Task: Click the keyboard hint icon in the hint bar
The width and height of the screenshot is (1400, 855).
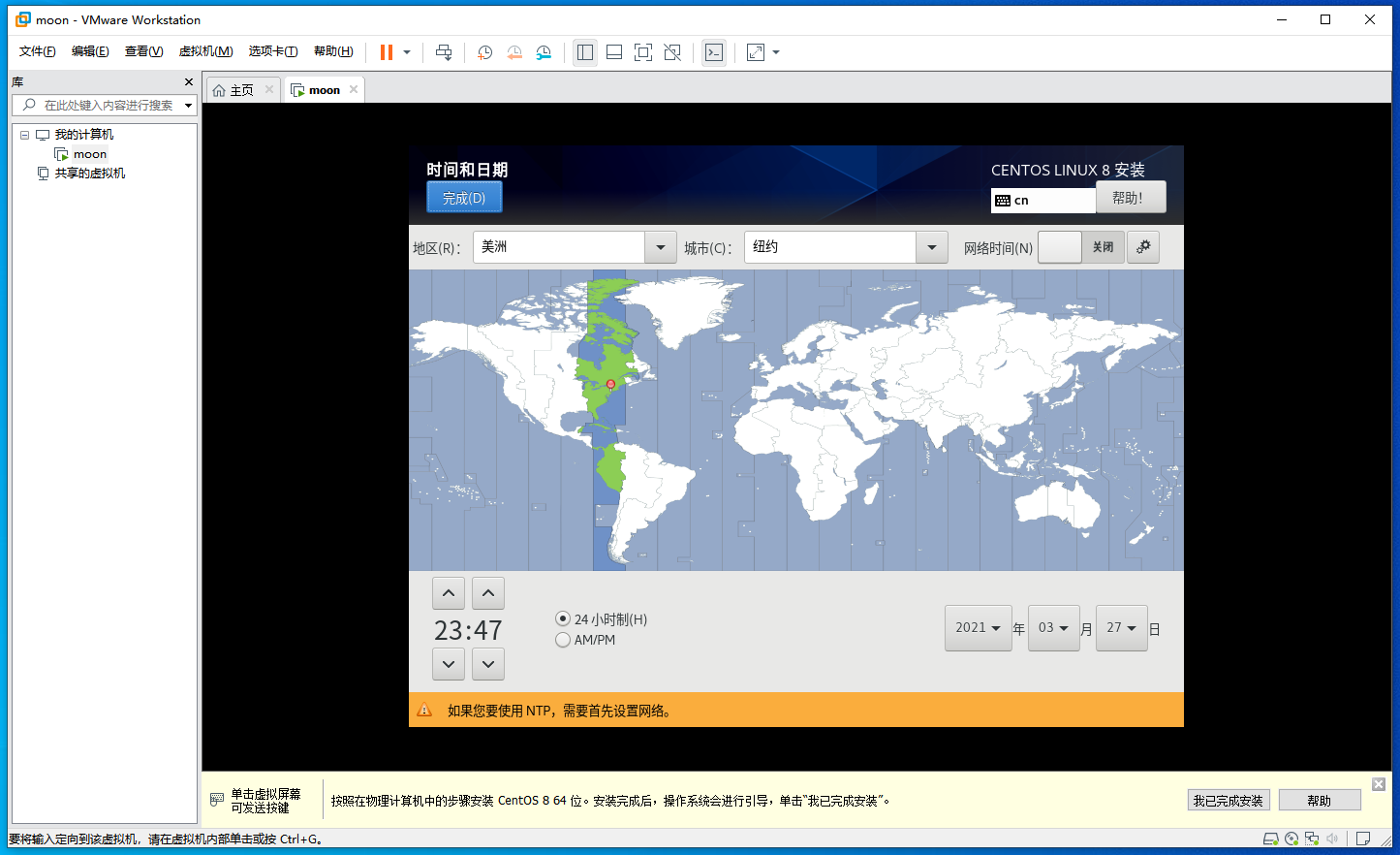Action: click(217, 800)
